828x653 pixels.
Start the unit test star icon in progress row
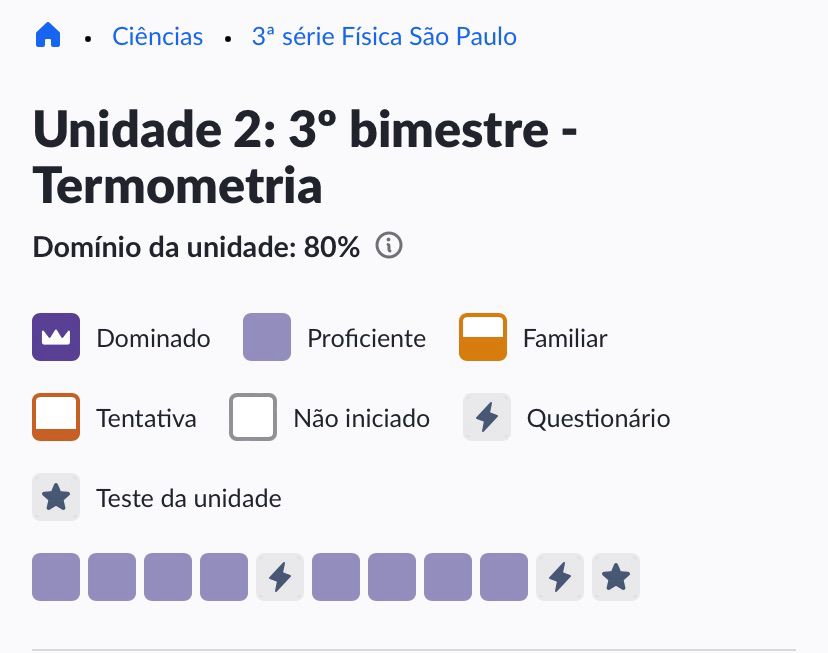point(616,577)
